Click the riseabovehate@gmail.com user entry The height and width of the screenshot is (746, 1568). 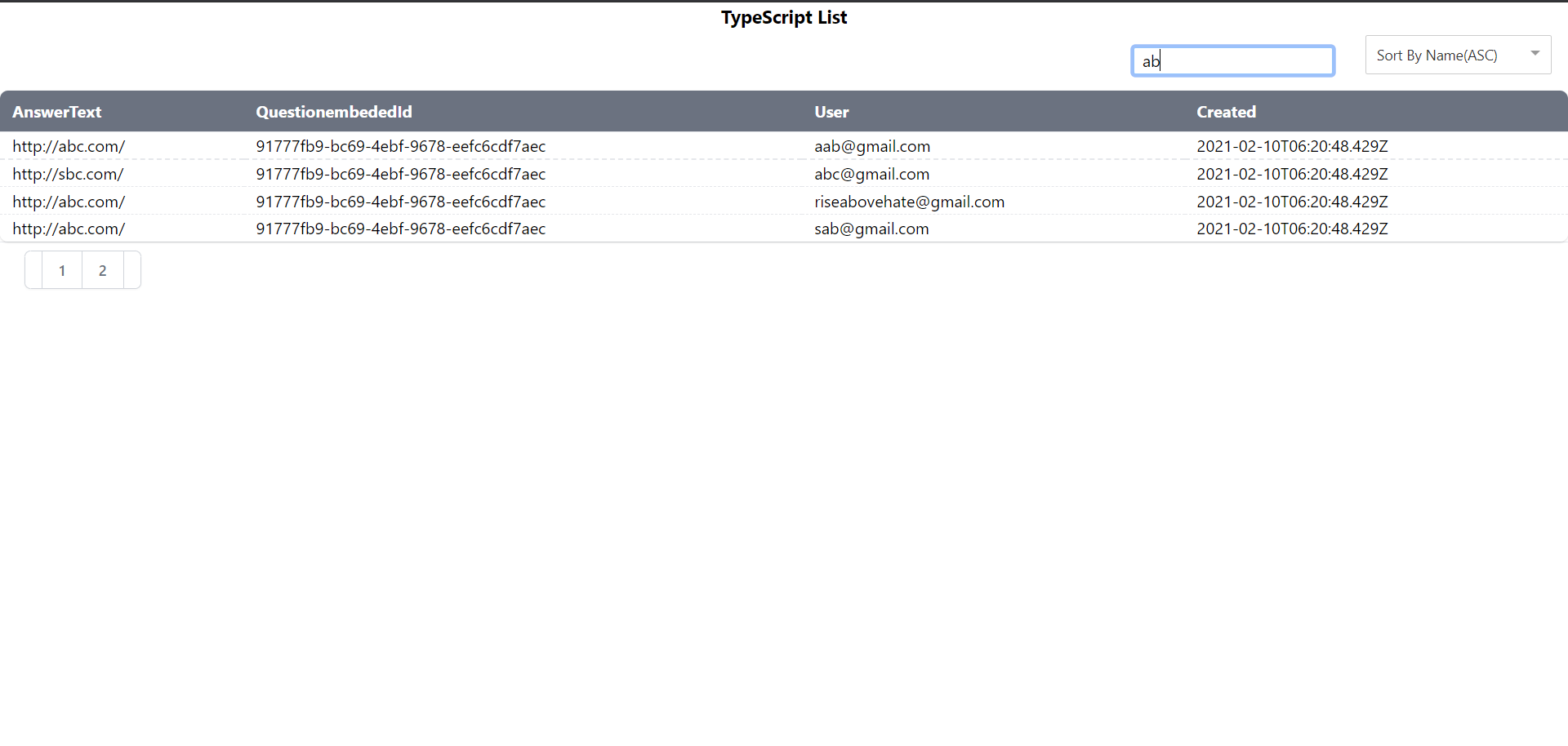(910, 202)
